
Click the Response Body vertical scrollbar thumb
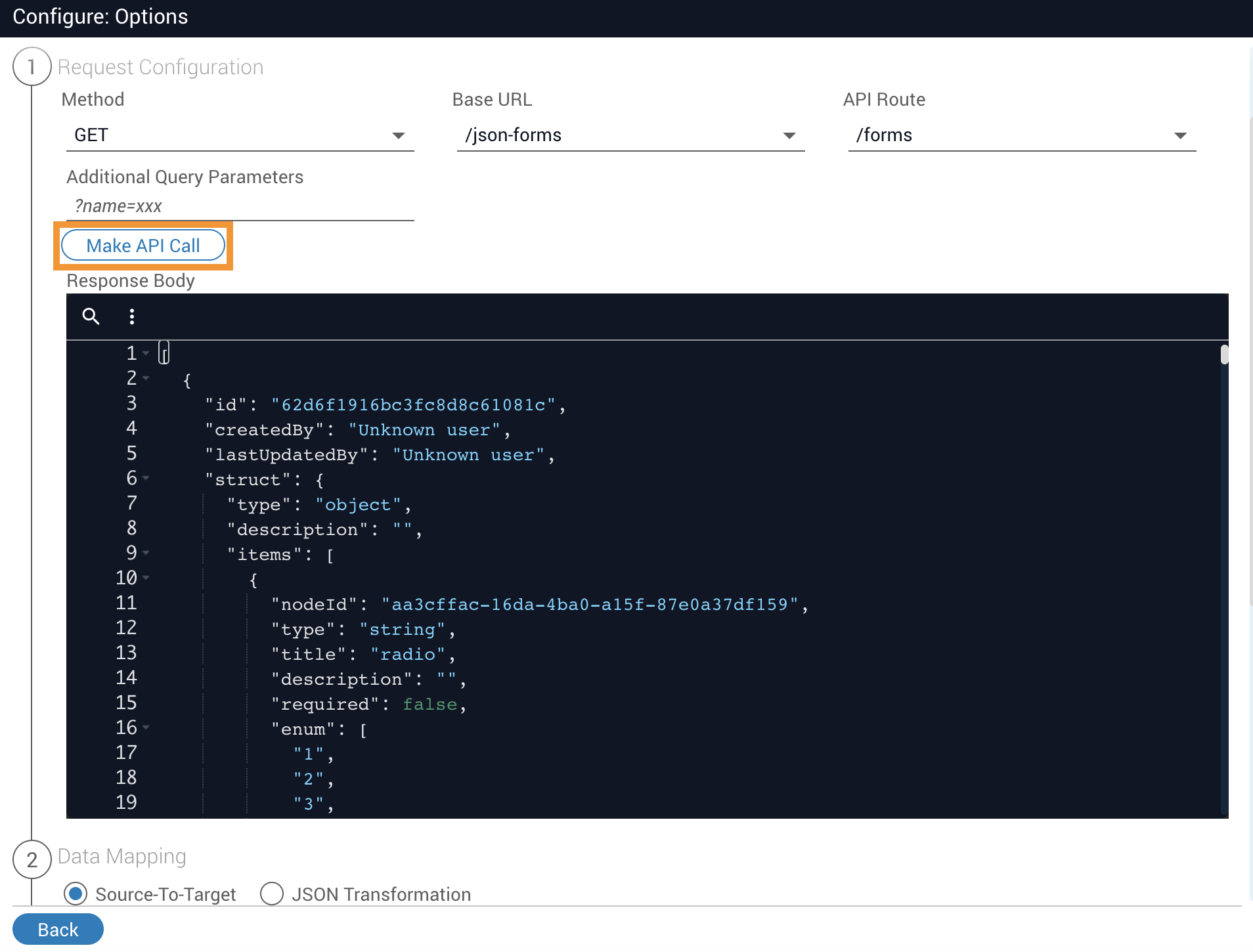(x=1224, y=355)
